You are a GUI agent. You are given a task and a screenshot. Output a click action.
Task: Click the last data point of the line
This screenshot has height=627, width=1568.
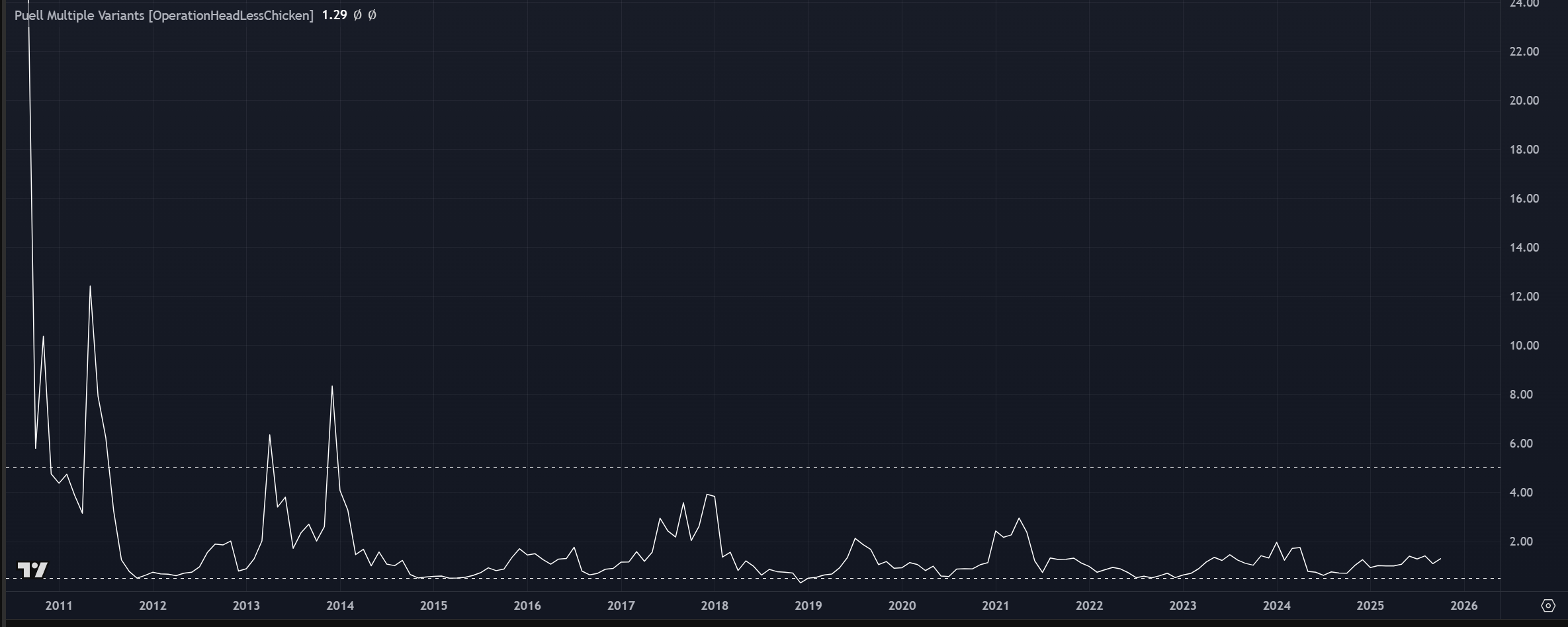click(1440, 559)
